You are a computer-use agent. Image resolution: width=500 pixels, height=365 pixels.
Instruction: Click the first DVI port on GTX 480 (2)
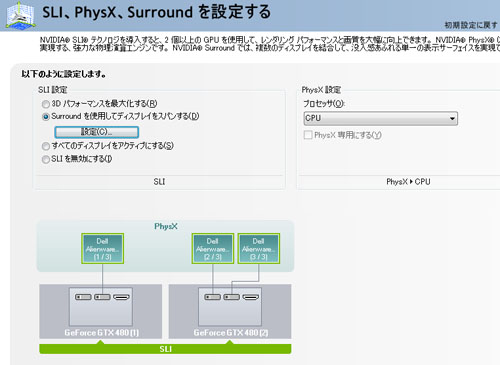coord(212,297)
